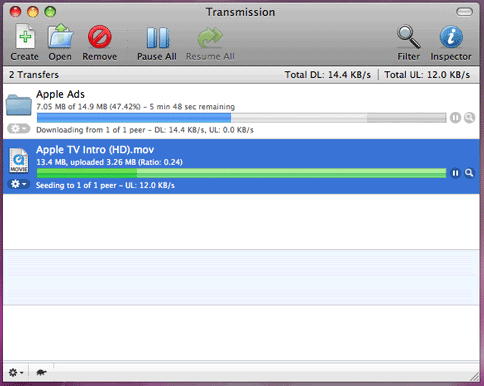This screenshot has width=484, height=386.
Task: Click the Apple Ads download progress bar
Action: [241, 117]
